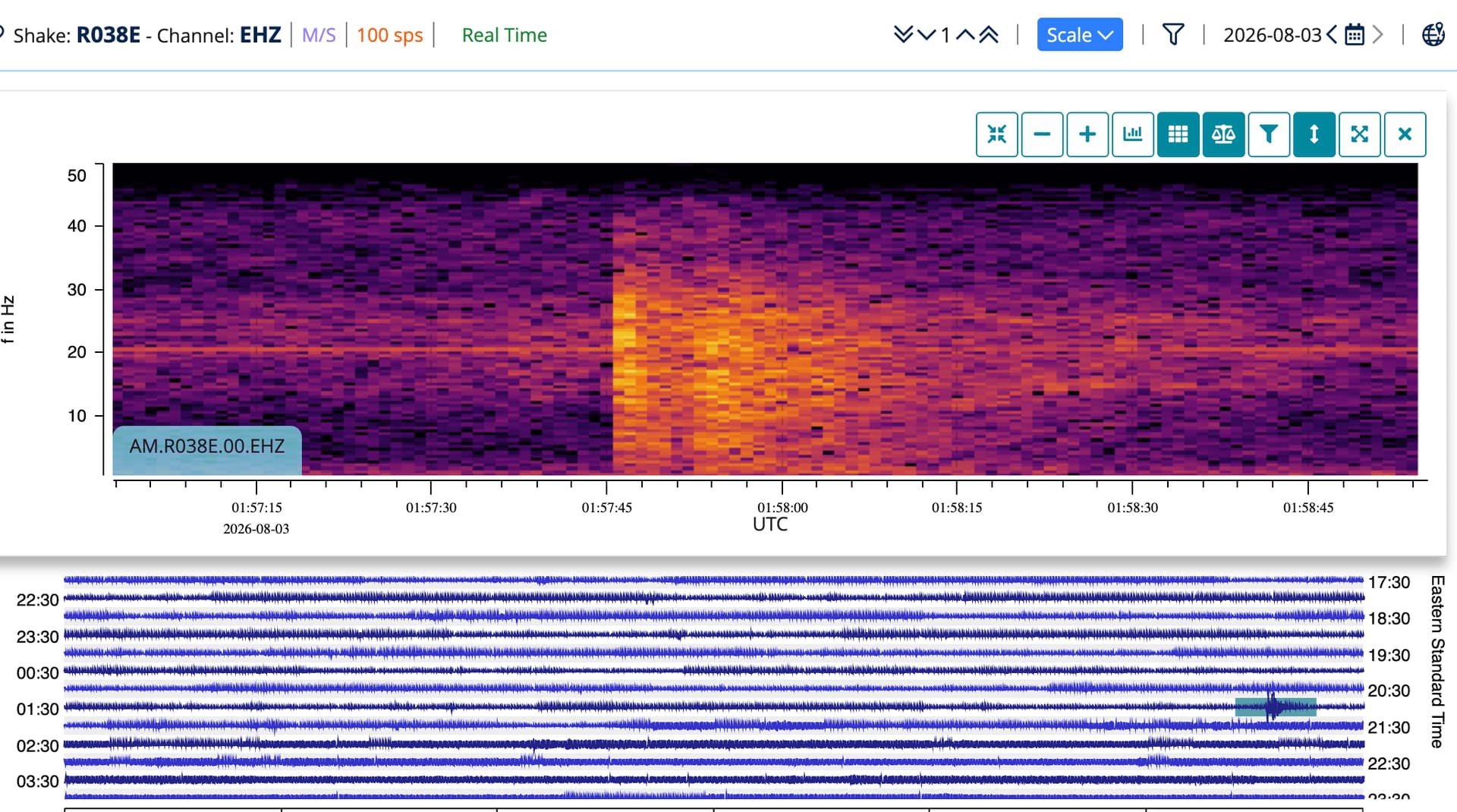Go to the previous day with left chevron

point(1332,35)
